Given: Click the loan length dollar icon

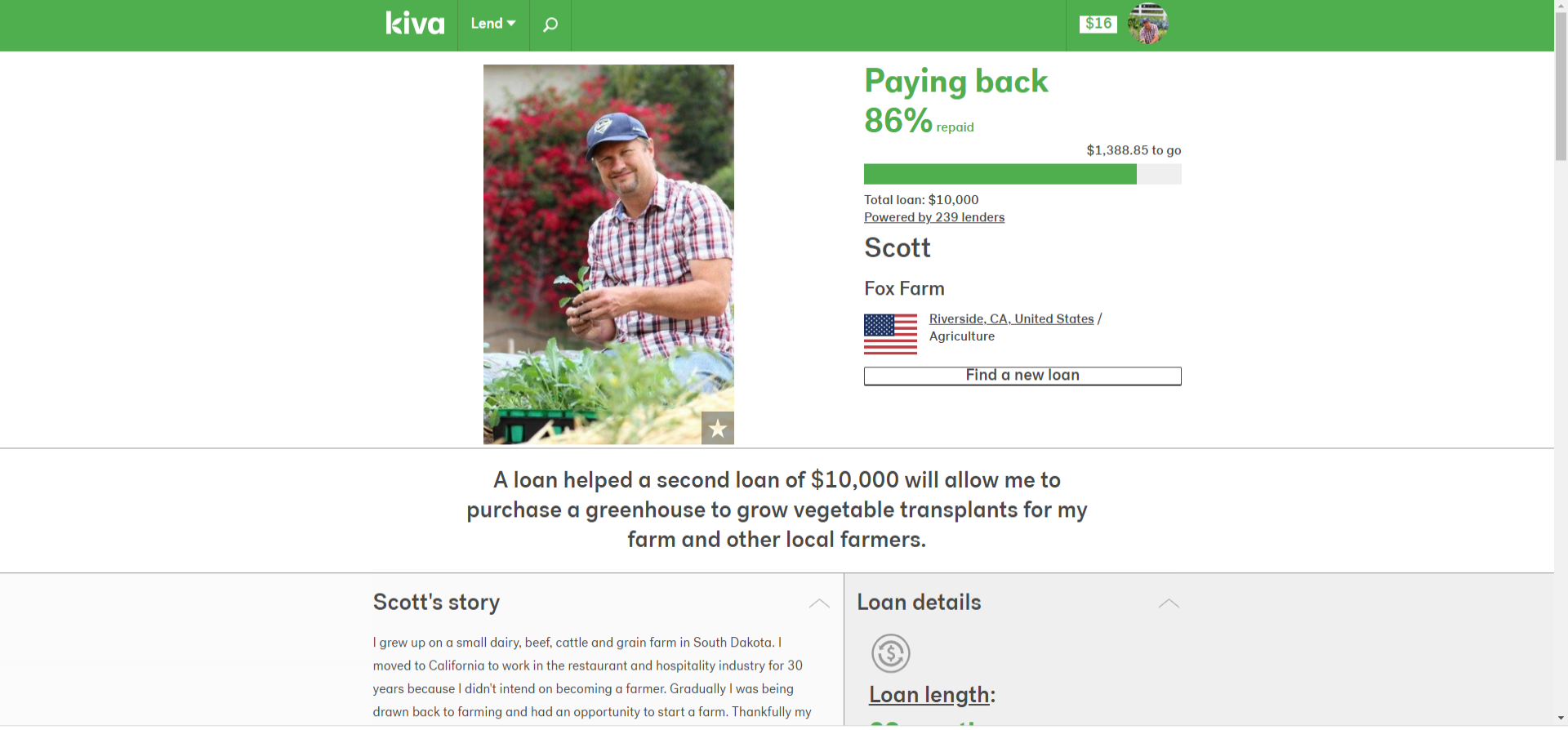Looking at the screenshot, I should click(x=891, y=653).
